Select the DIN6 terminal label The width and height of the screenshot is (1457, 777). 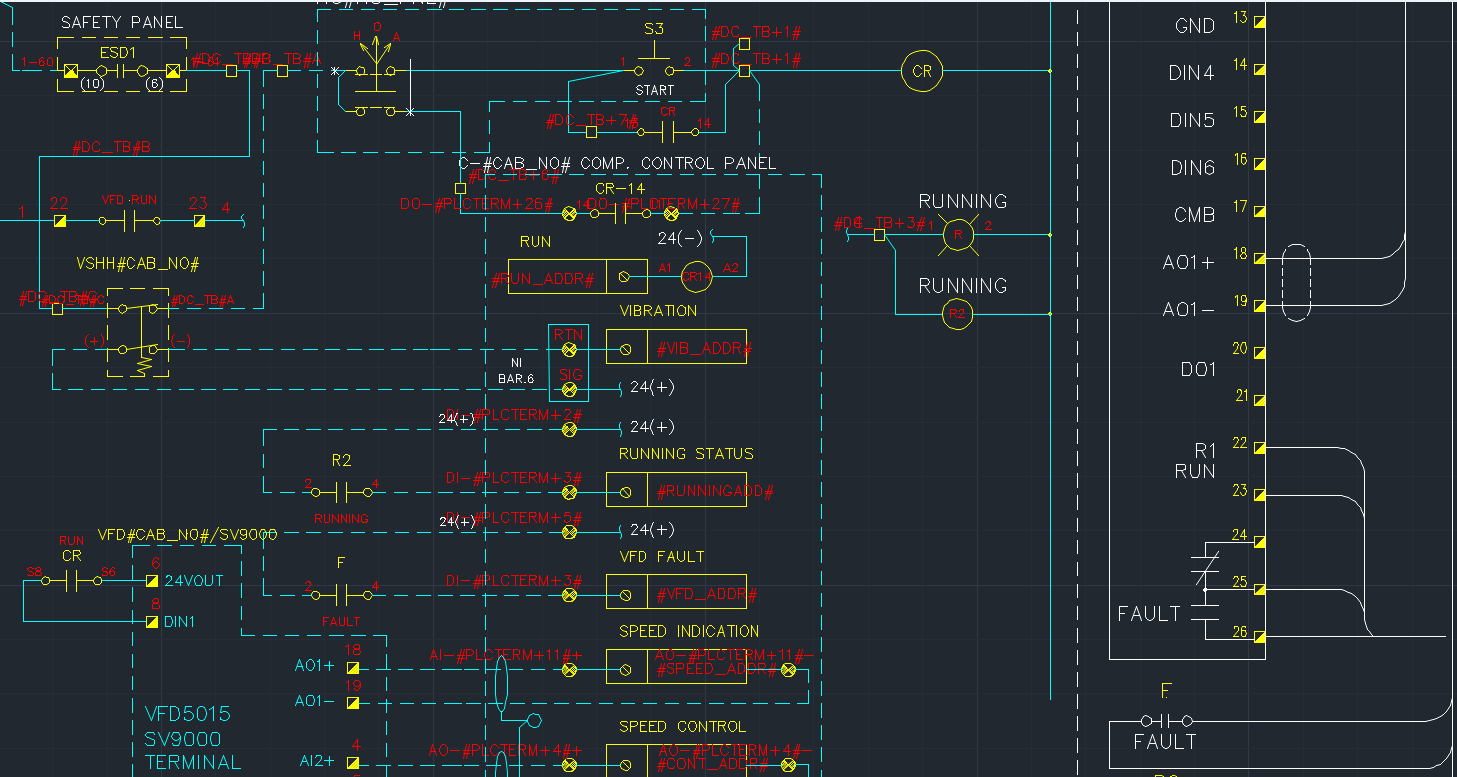[x=1192, y=168]
